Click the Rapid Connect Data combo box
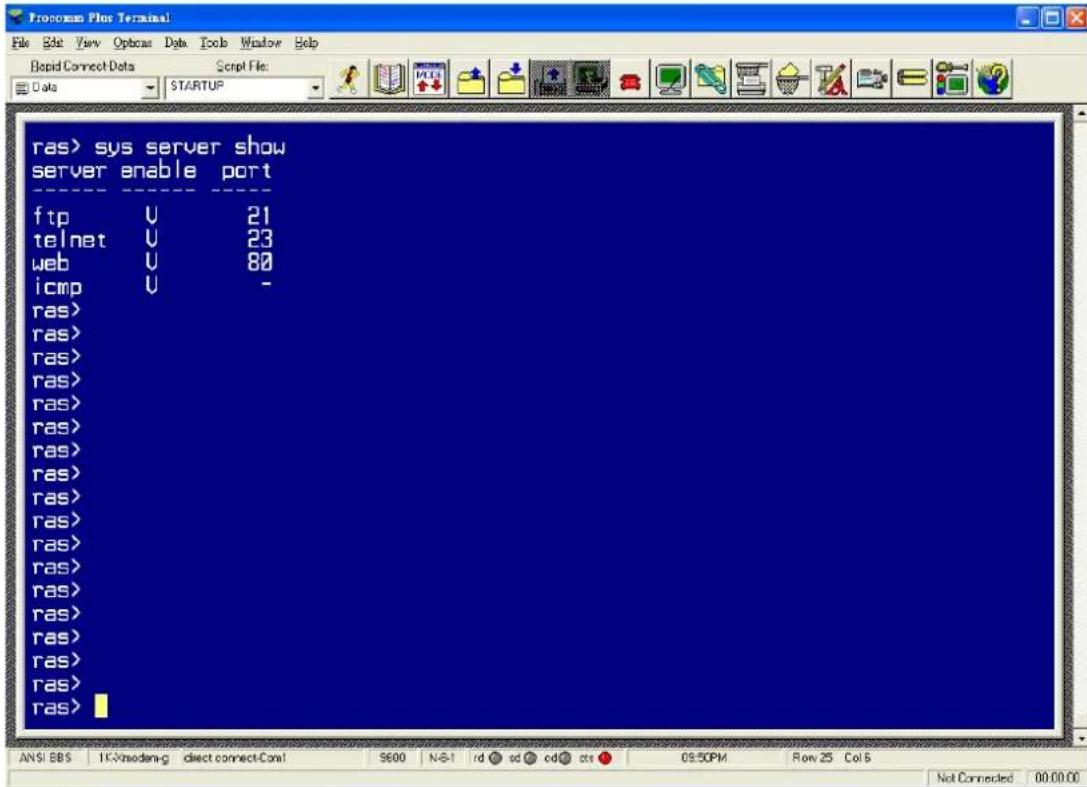This screenshot has height=787, width=1087. (x=85, y=88)
